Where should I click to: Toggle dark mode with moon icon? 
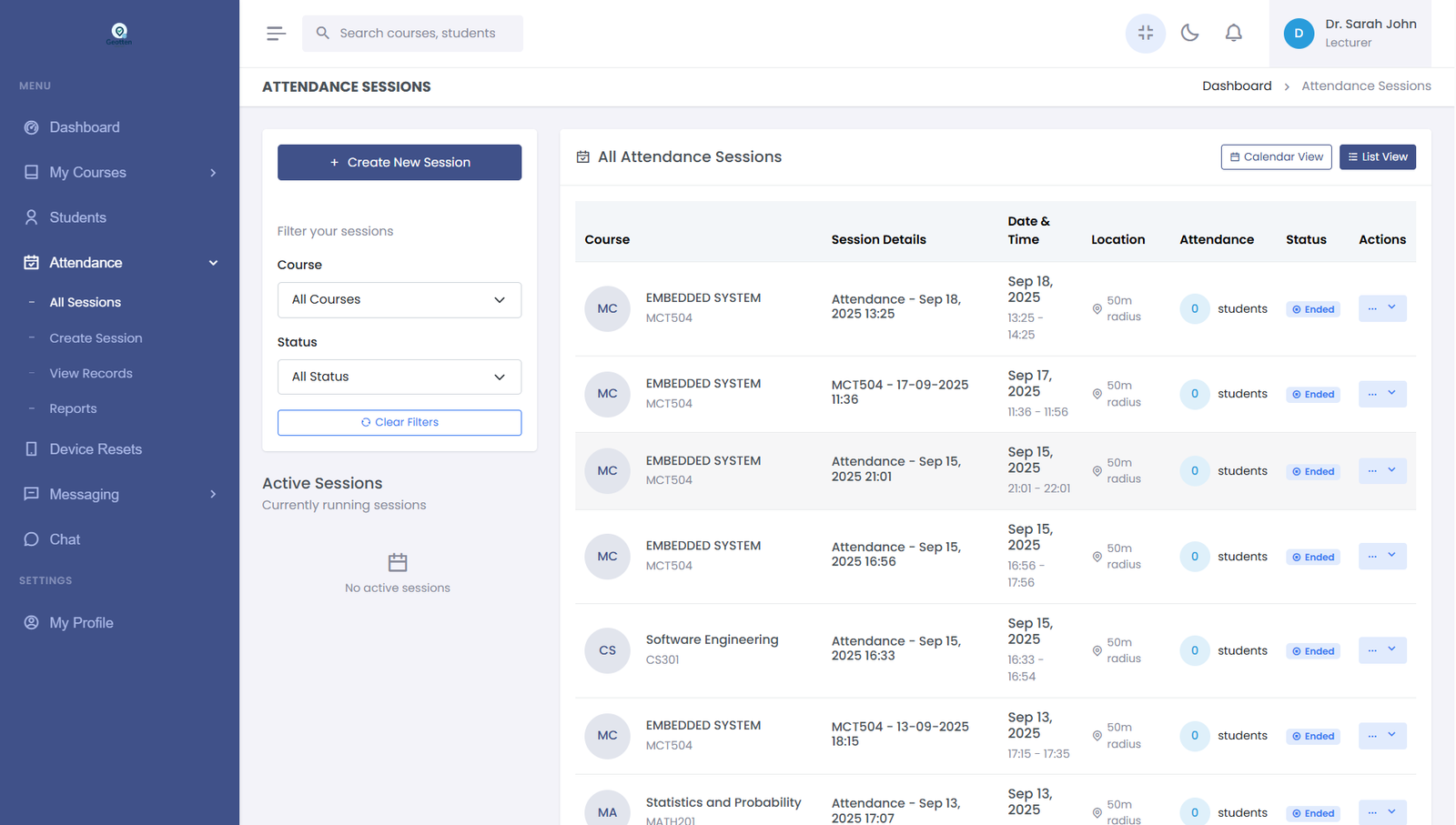pos(1189,34)
